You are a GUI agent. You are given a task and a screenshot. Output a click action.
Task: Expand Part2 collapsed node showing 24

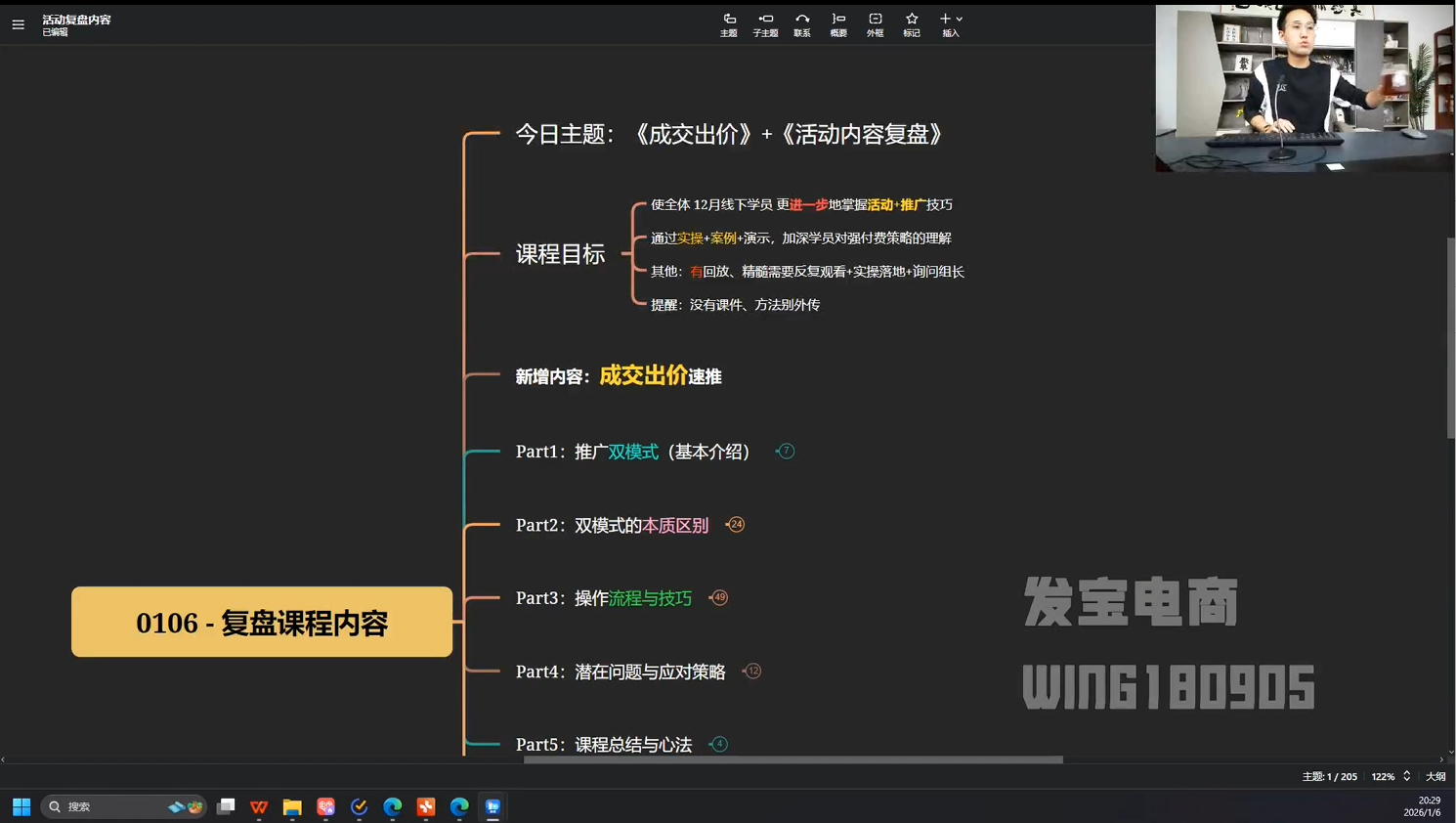click(735, 525)
